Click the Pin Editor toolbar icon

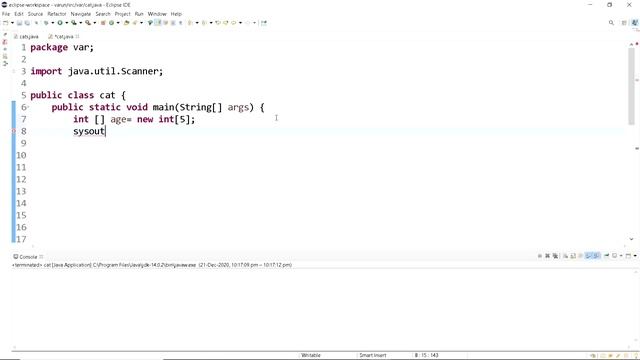point(264,23)
